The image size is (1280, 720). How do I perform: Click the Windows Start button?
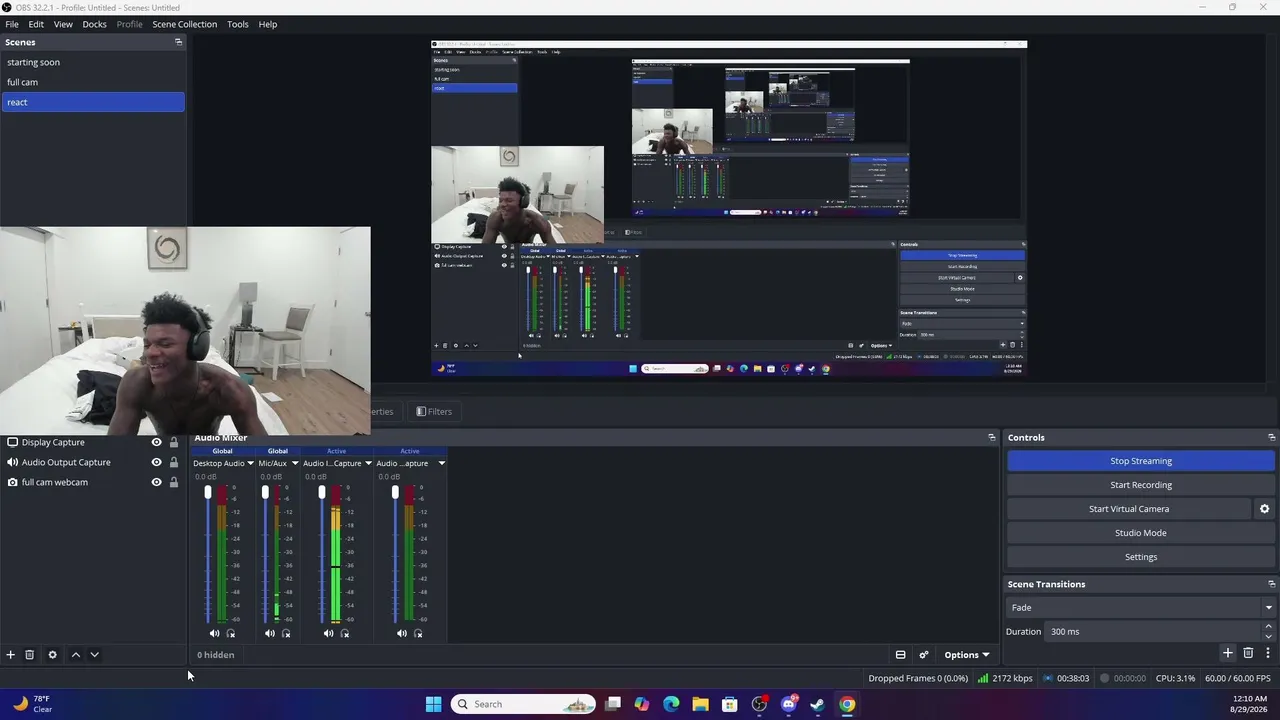click(x=433, y=704)
